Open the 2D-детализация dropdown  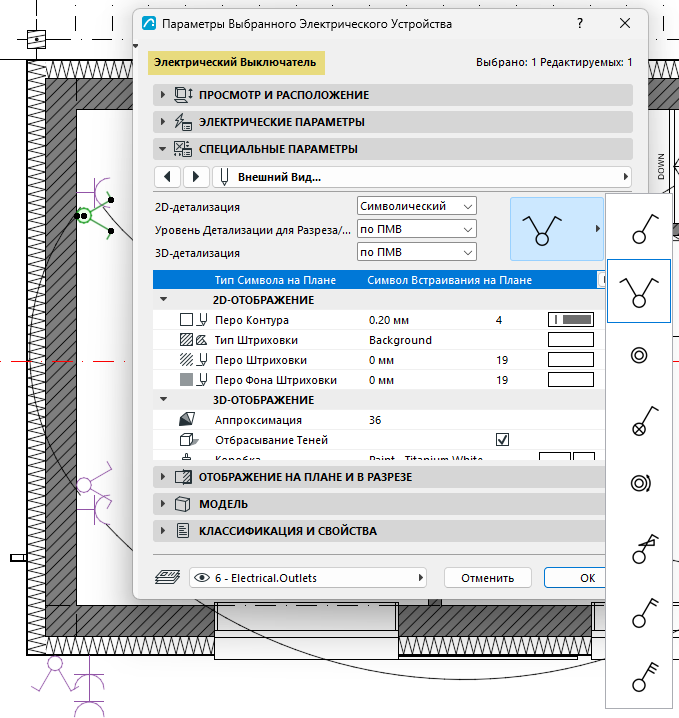(416, 206)
